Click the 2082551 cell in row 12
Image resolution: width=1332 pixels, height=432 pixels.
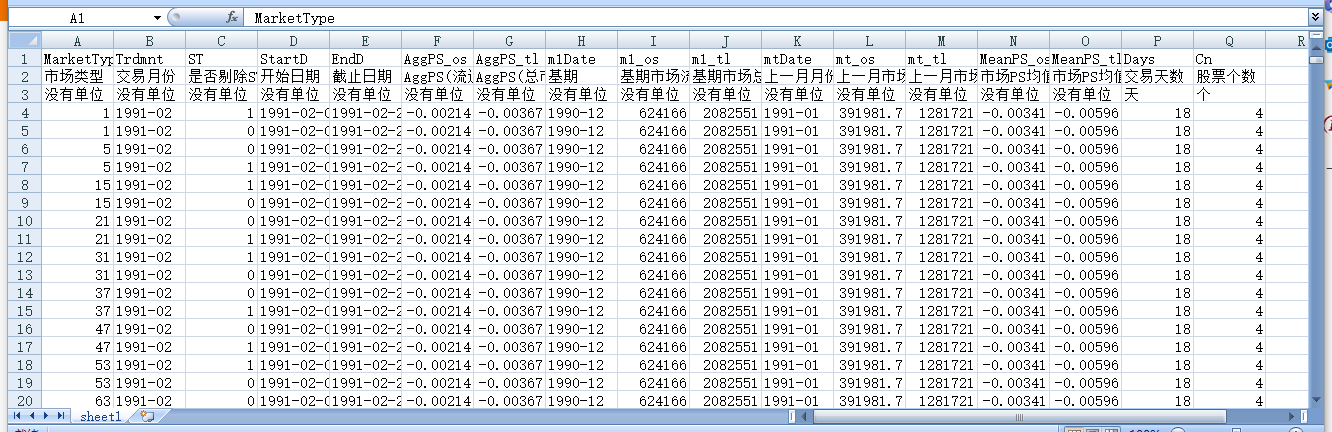725,257
